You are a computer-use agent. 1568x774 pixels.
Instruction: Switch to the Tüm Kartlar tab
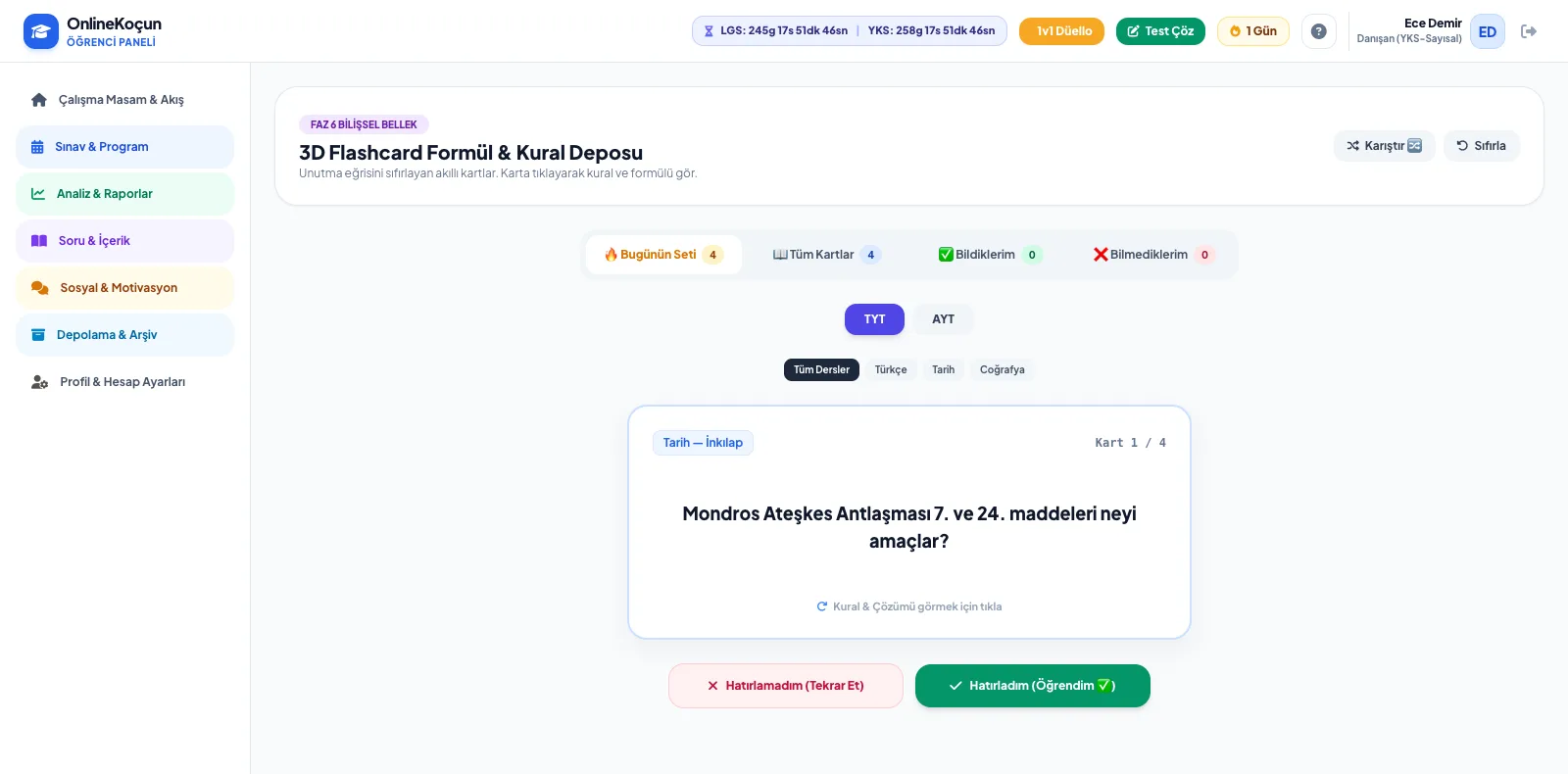(827, 255)
